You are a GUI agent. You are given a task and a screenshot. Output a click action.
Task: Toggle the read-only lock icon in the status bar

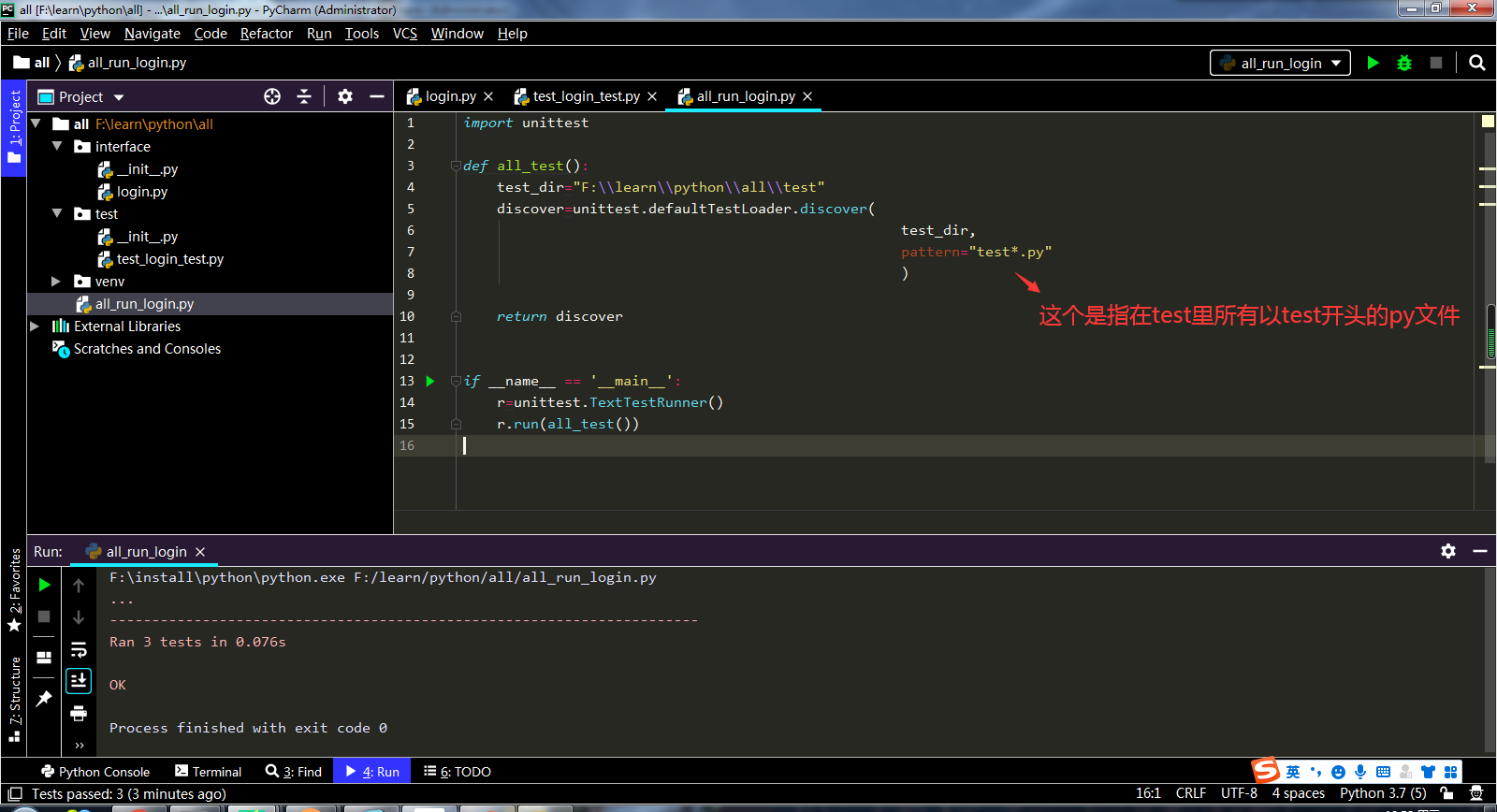pyautogui.click(x=1446, y=793)
